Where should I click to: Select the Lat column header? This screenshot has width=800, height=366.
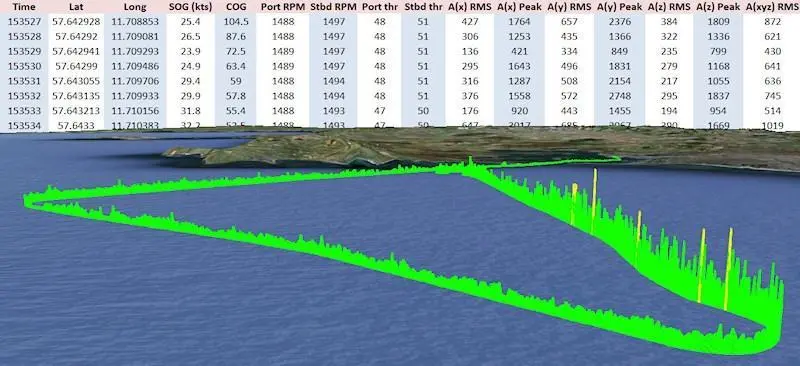[76, 7]
